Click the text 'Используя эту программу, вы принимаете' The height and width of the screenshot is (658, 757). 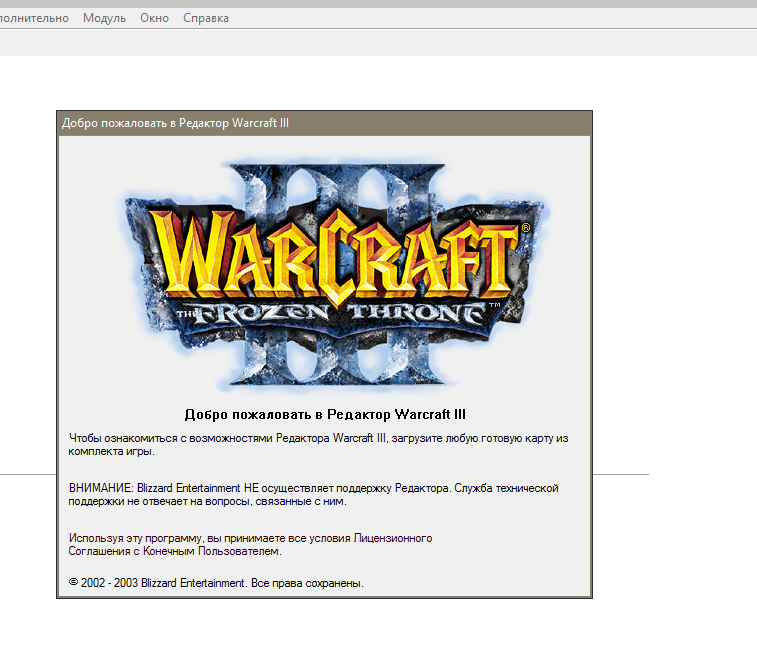tap(250, 544)
